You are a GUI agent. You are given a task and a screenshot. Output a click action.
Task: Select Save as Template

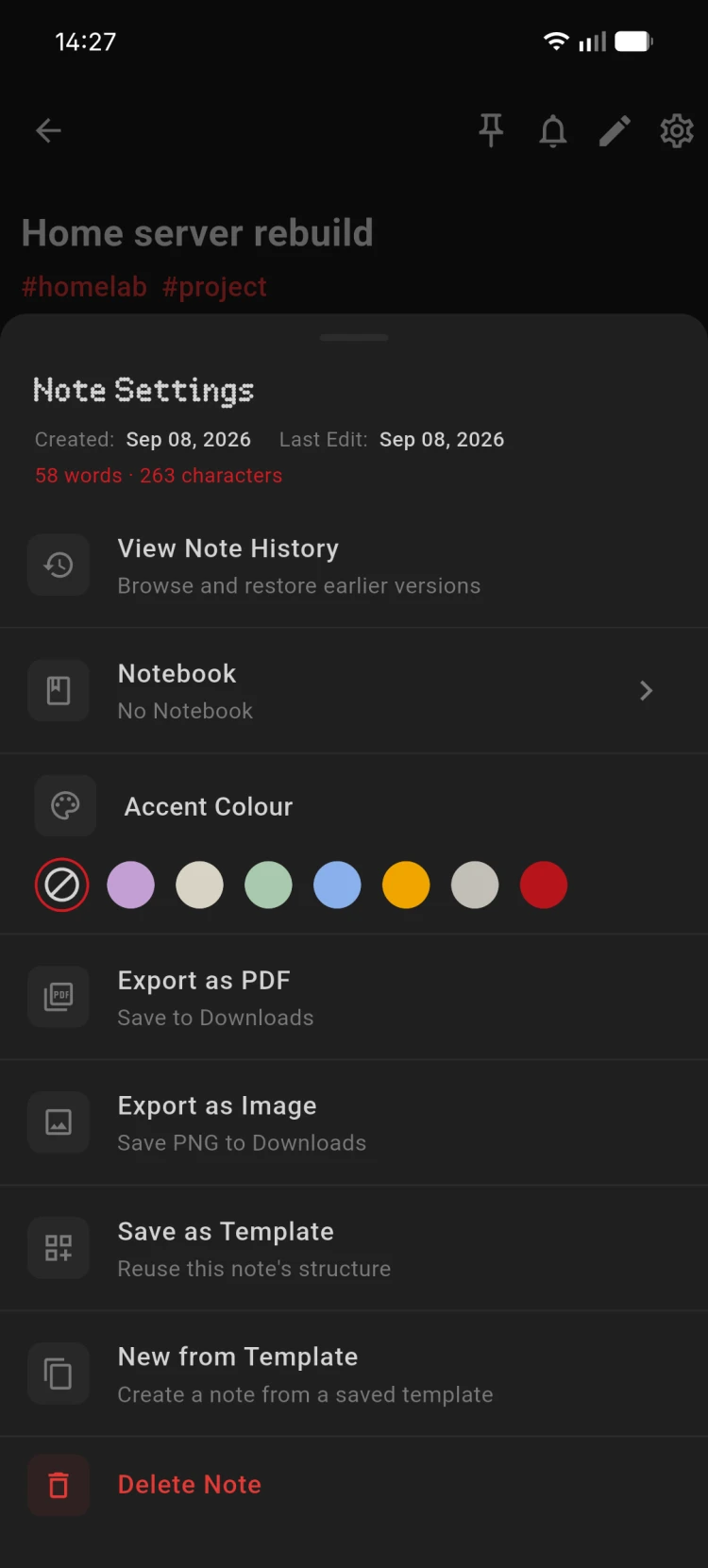coord(354,1248)
